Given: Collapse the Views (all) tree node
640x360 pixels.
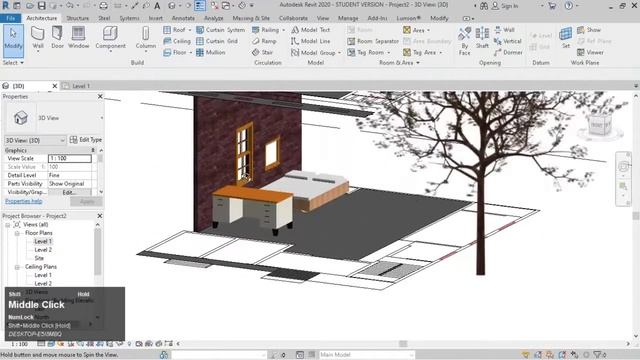Looking at the screenshot, I should (x=7, y=225).
